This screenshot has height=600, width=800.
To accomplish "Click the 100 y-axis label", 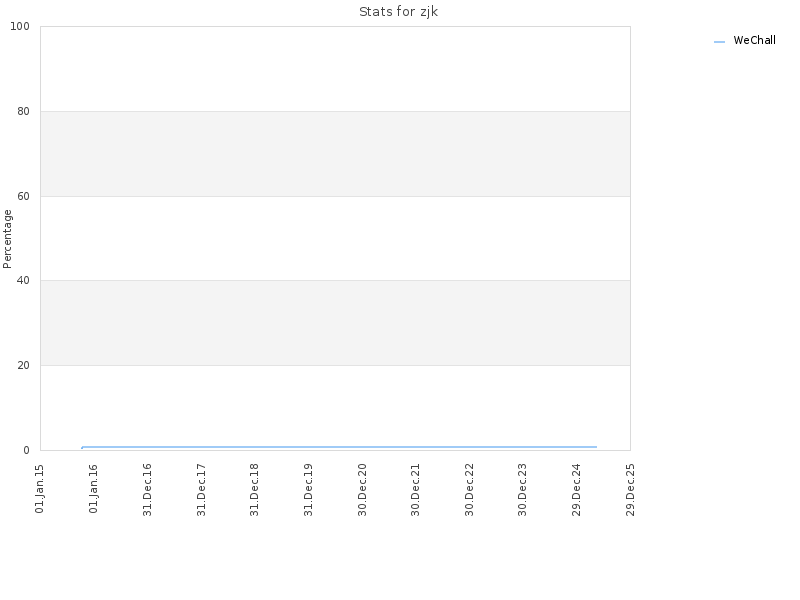I will click(x=20, y=27).
